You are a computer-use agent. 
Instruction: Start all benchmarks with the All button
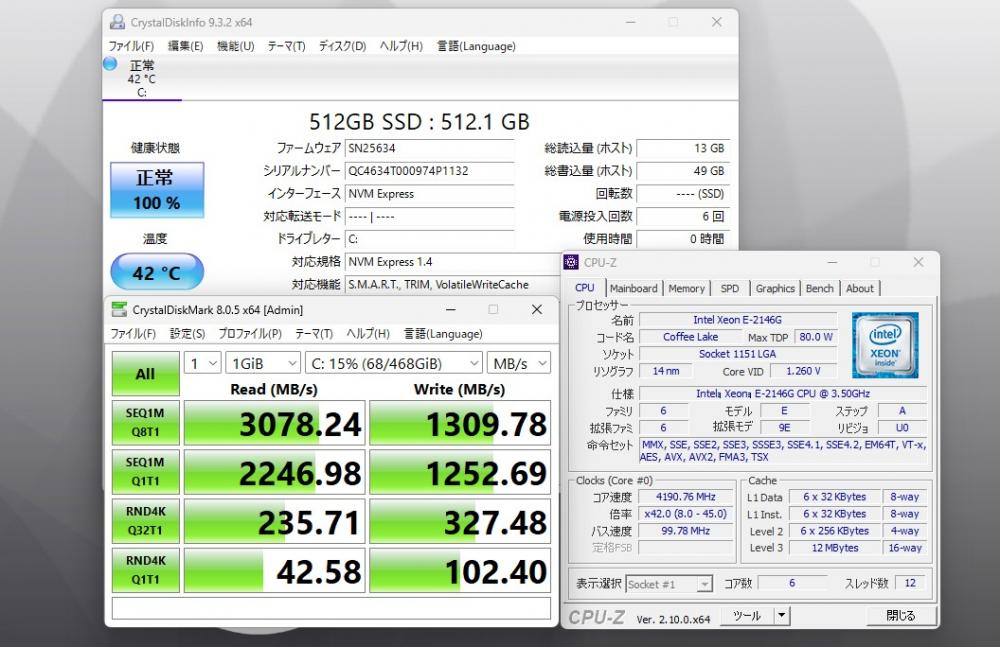tap(145, 374)
